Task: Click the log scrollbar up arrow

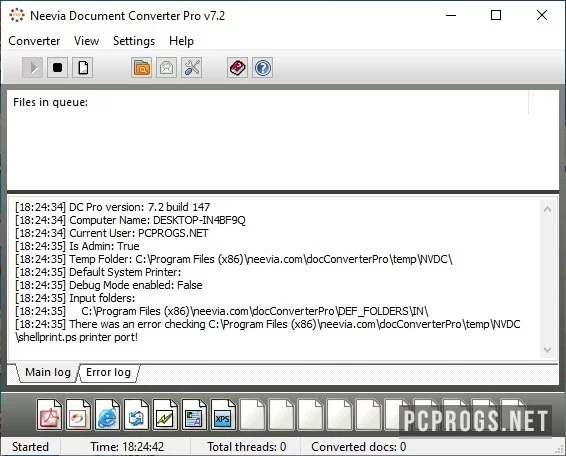Action: [547, 209]
